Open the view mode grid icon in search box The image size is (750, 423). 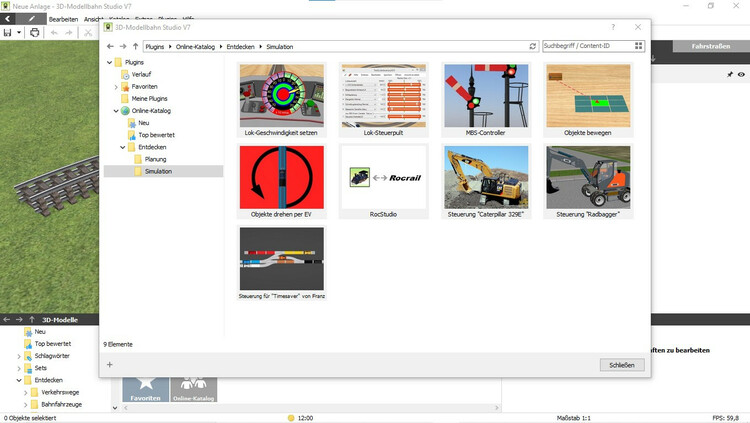click(x=638, y=46)
